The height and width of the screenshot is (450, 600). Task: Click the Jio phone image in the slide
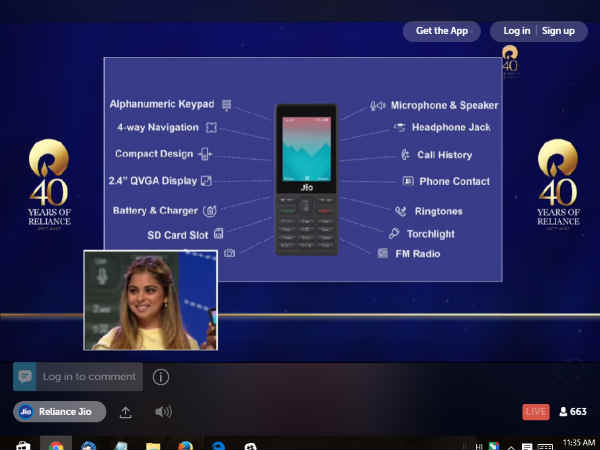306,179
